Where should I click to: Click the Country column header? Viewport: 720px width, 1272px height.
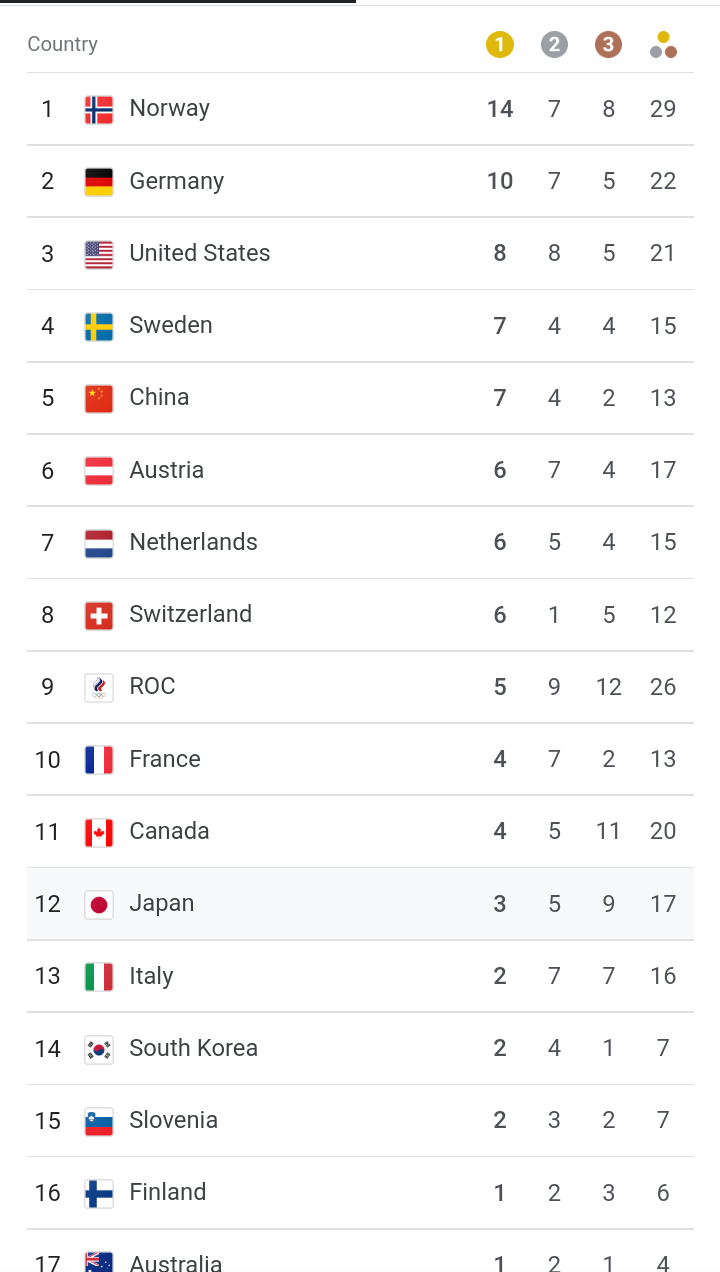pyautogui.click(x=63, y=44)
